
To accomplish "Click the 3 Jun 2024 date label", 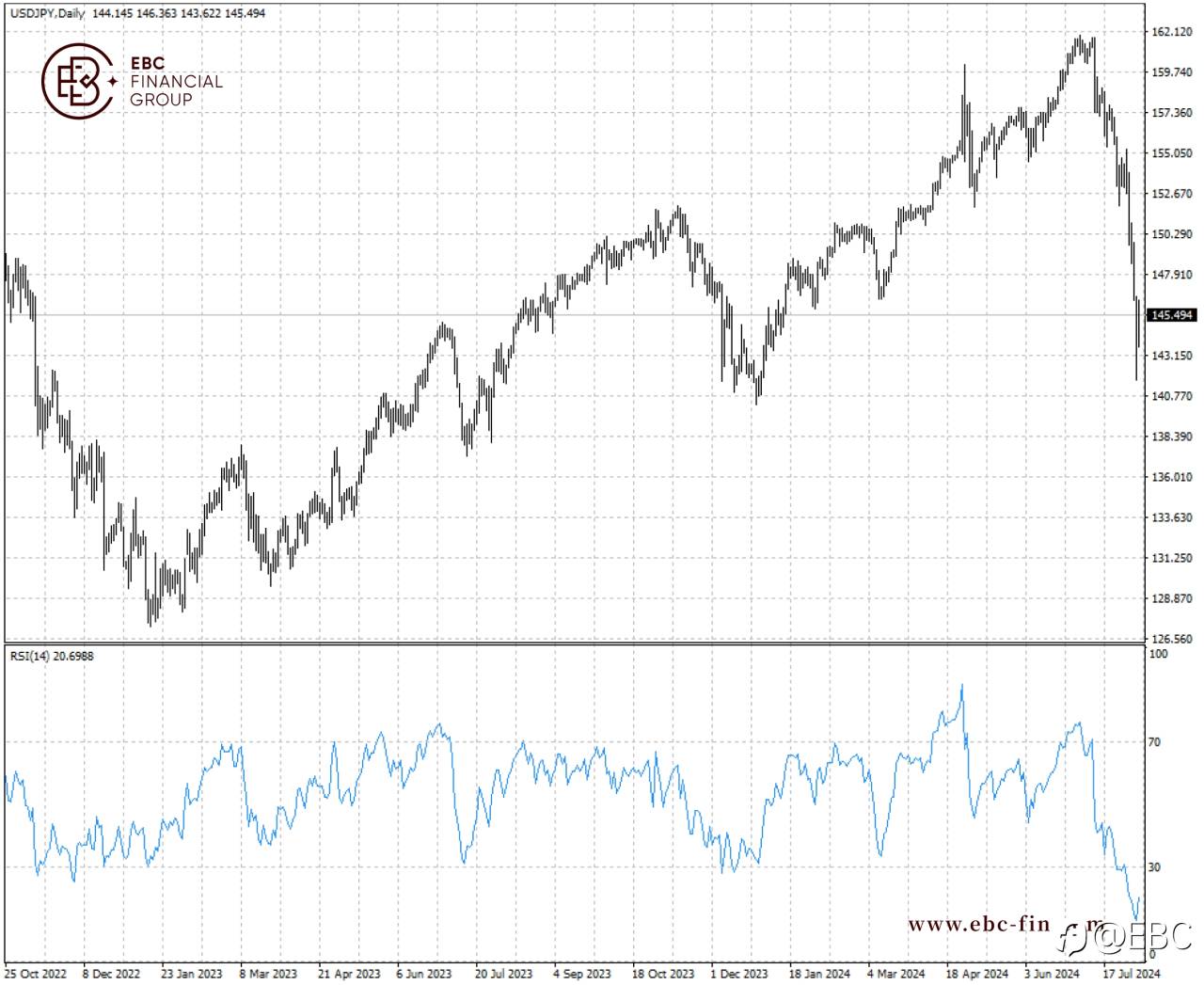I will point(1052,974).
